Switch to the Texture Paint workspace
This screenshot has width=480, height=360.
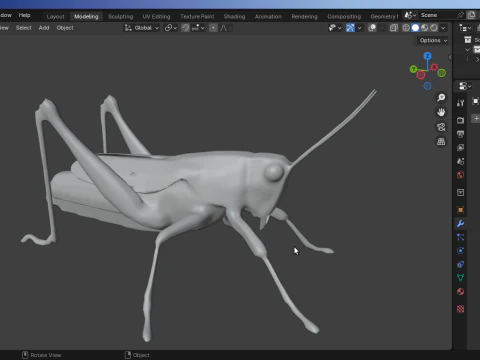click(197, 16)
